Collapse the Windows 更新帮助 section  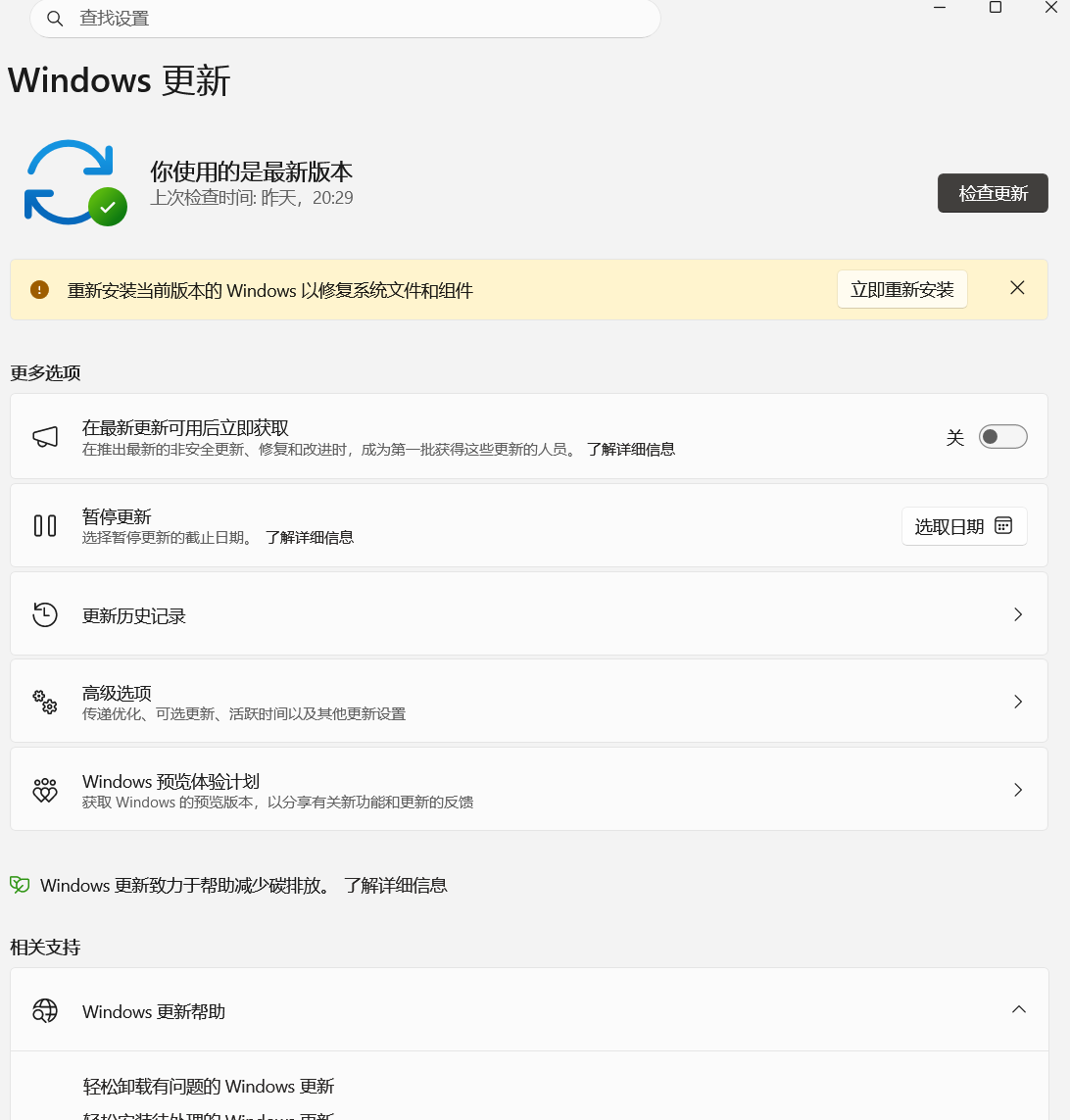point(1019,1009)
